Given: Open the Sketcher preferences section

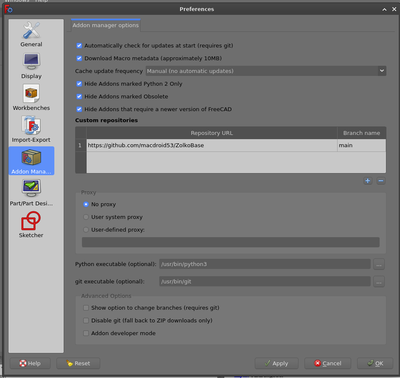Looking at the screenshot, I should pyautogui.click(x=31, y=225).
